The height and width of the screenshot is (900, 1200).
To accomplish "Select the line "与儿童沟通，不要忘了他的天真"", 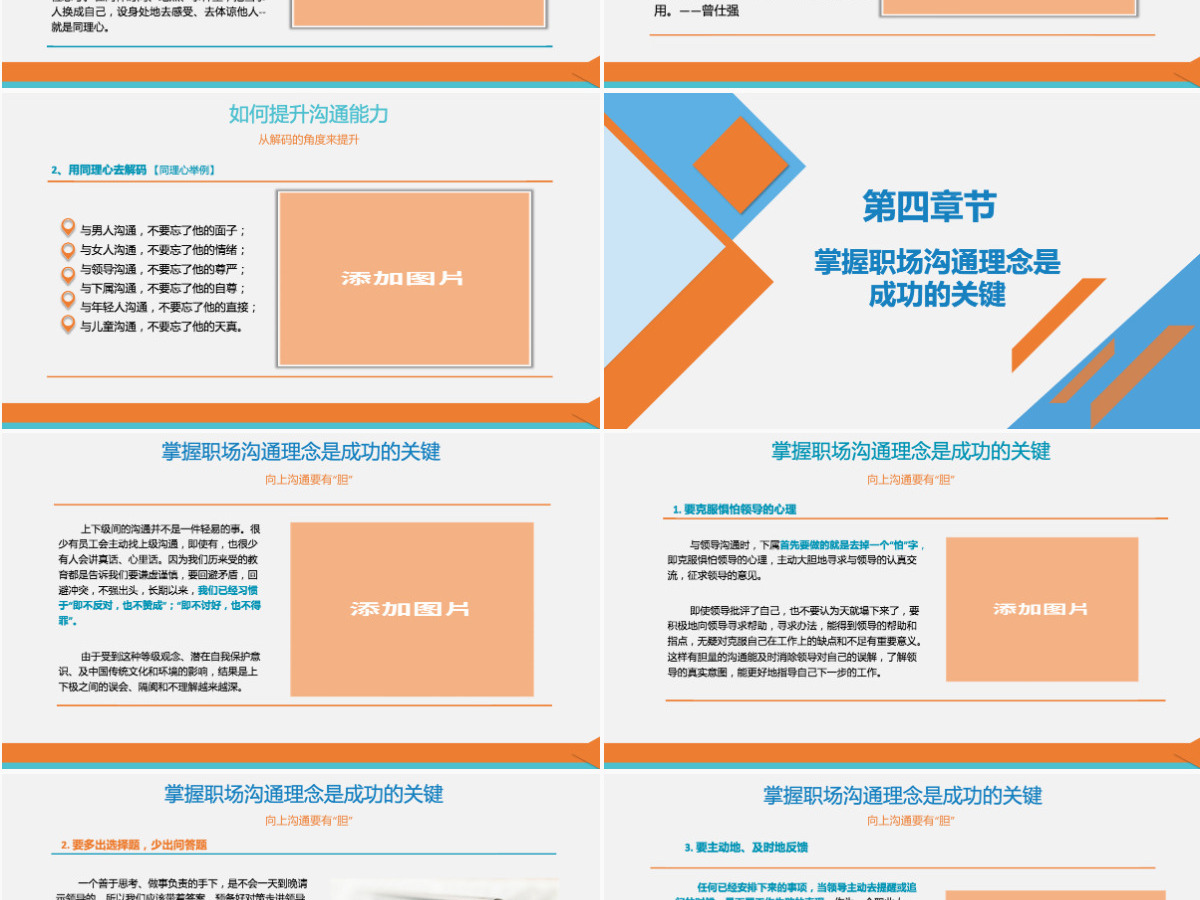I will tap(161, 326).
